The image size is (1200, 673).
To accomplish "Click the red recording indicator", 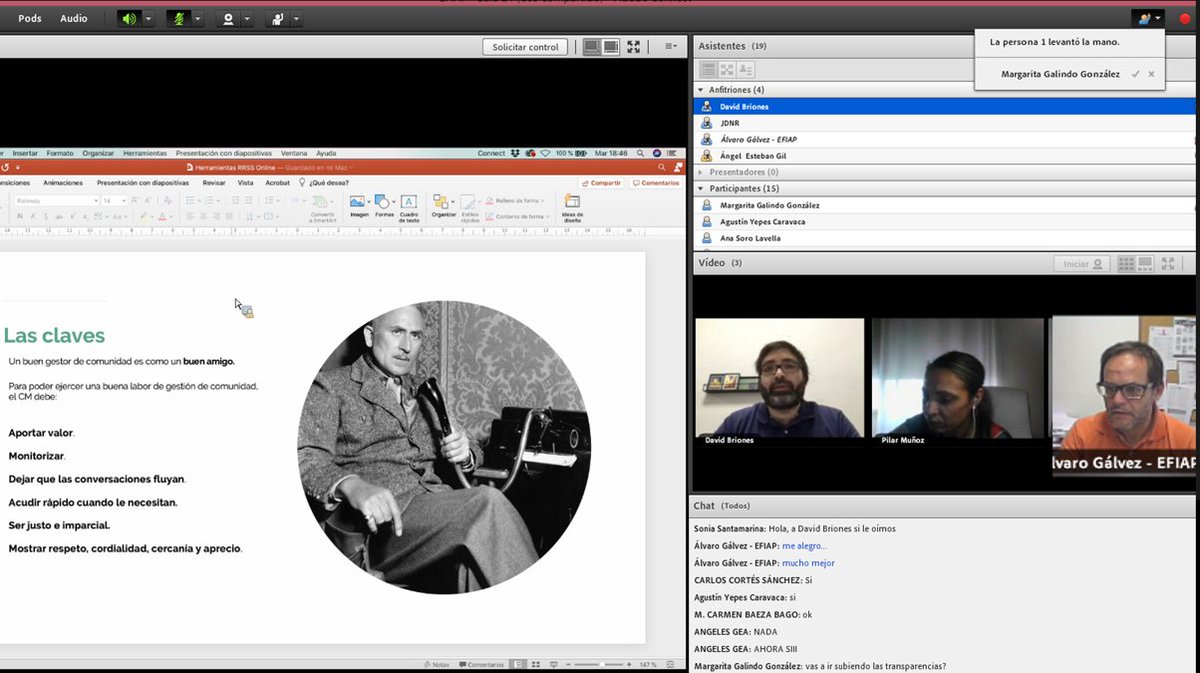I will point(1184,18).
